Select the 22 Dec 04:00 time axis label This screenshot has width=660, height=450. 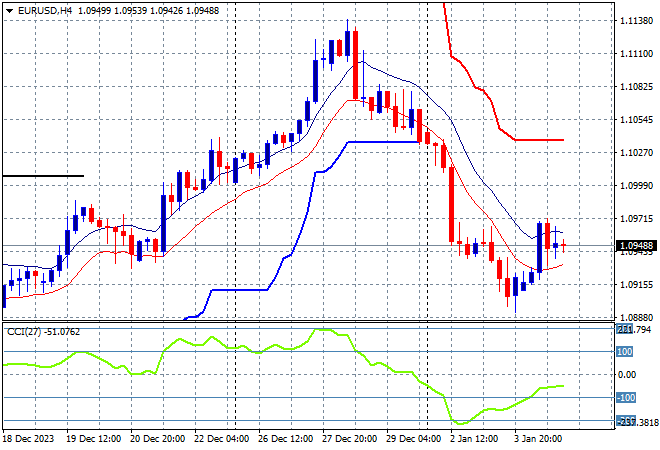click(221, 439)
